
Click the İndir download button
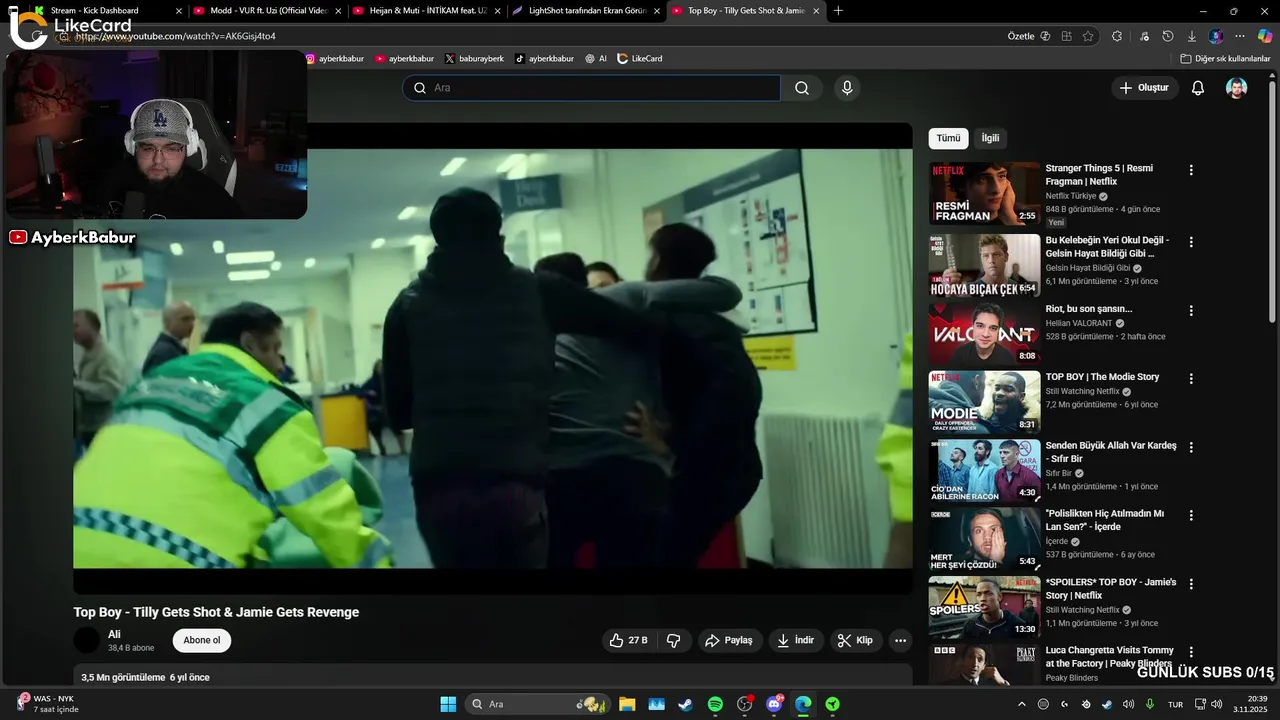(x=796, y=640)
